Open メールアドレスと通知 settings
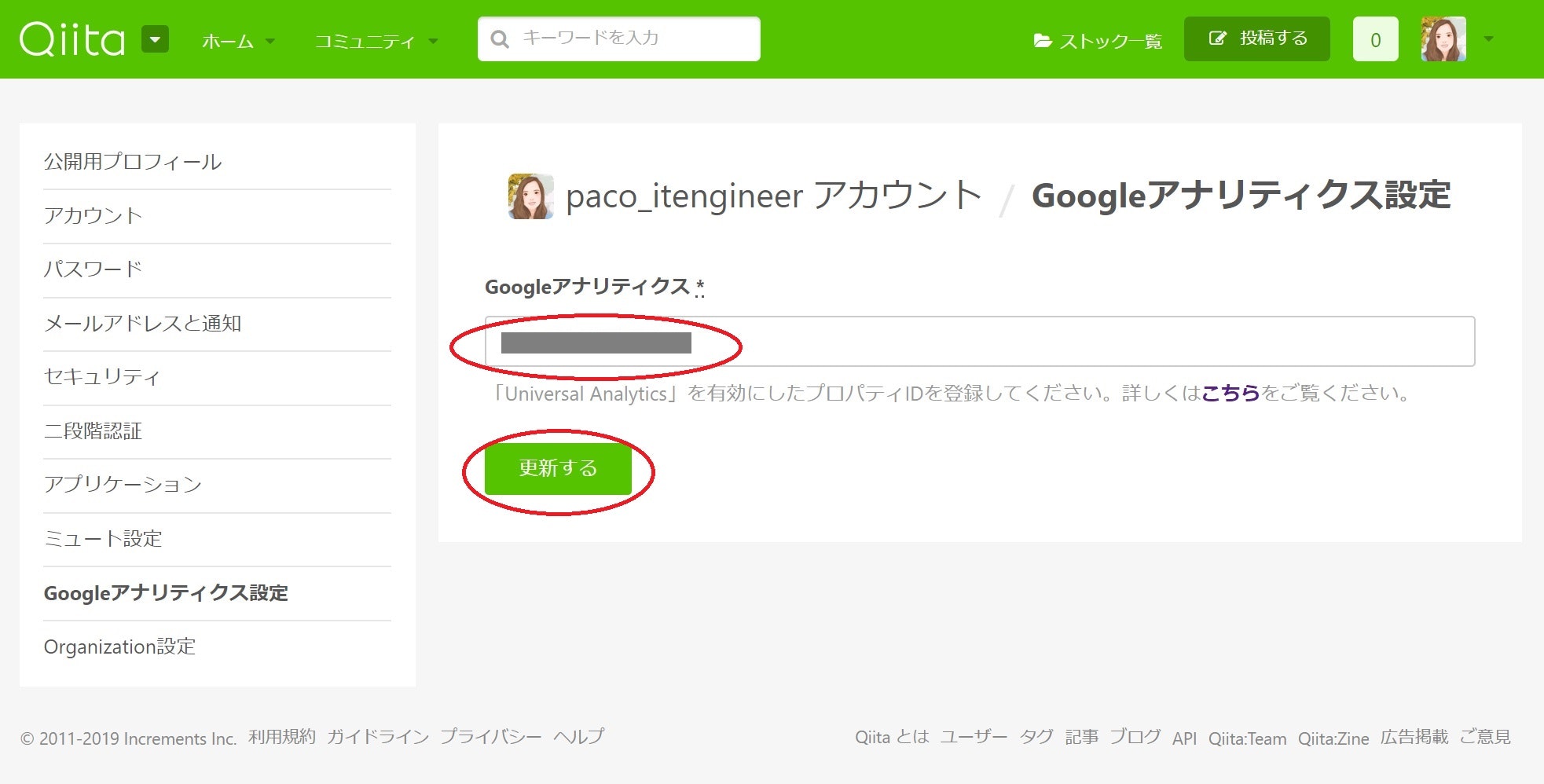This screenshot has height=784, width=1544. coord(142,323)
